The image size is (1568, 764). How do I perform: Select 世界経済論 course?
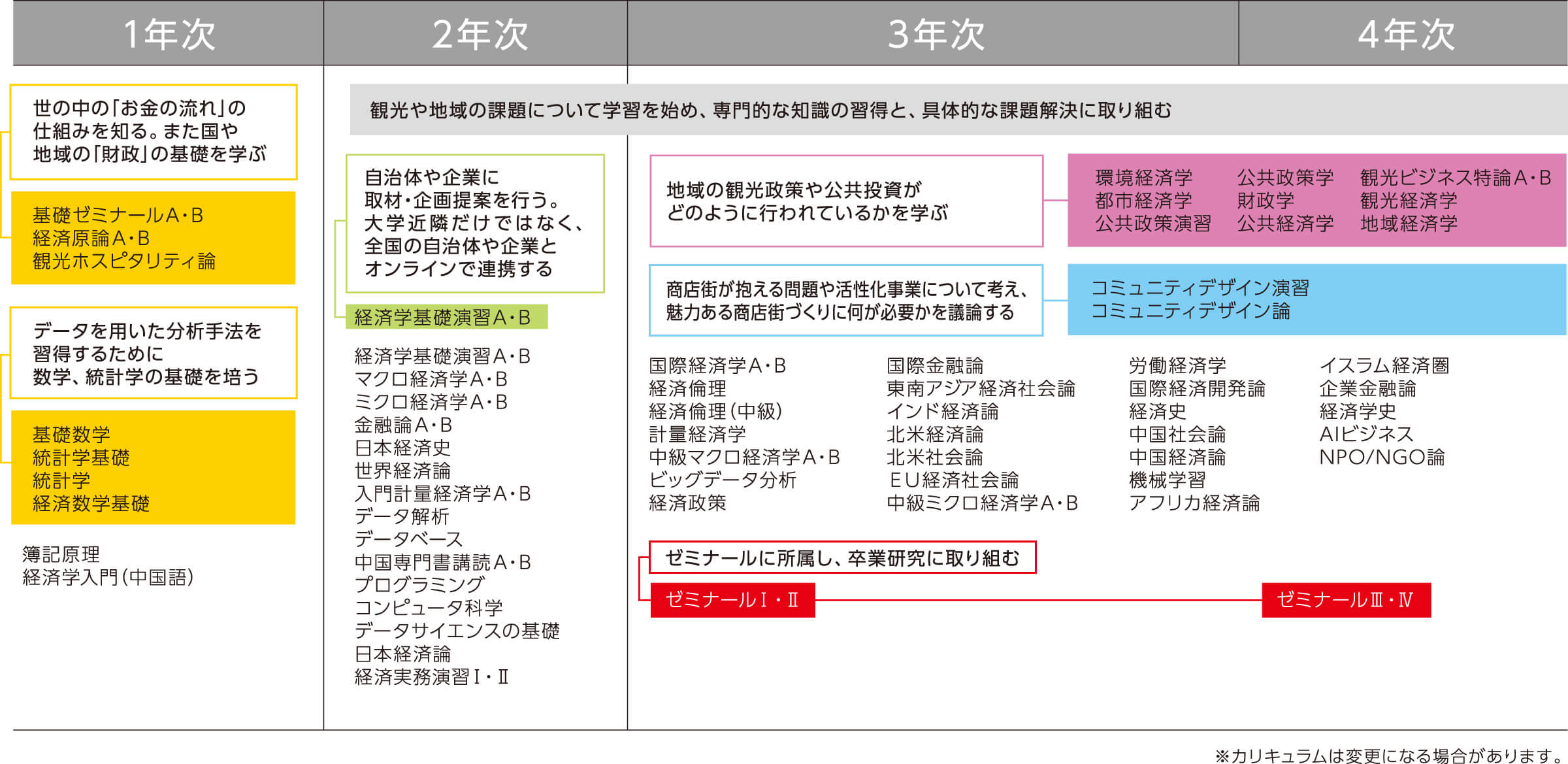(402, 471)
